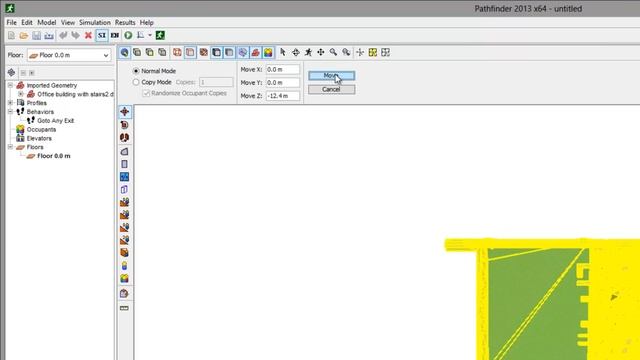640x360 pixels.
Task: Open the File menu
Action: 11,22
